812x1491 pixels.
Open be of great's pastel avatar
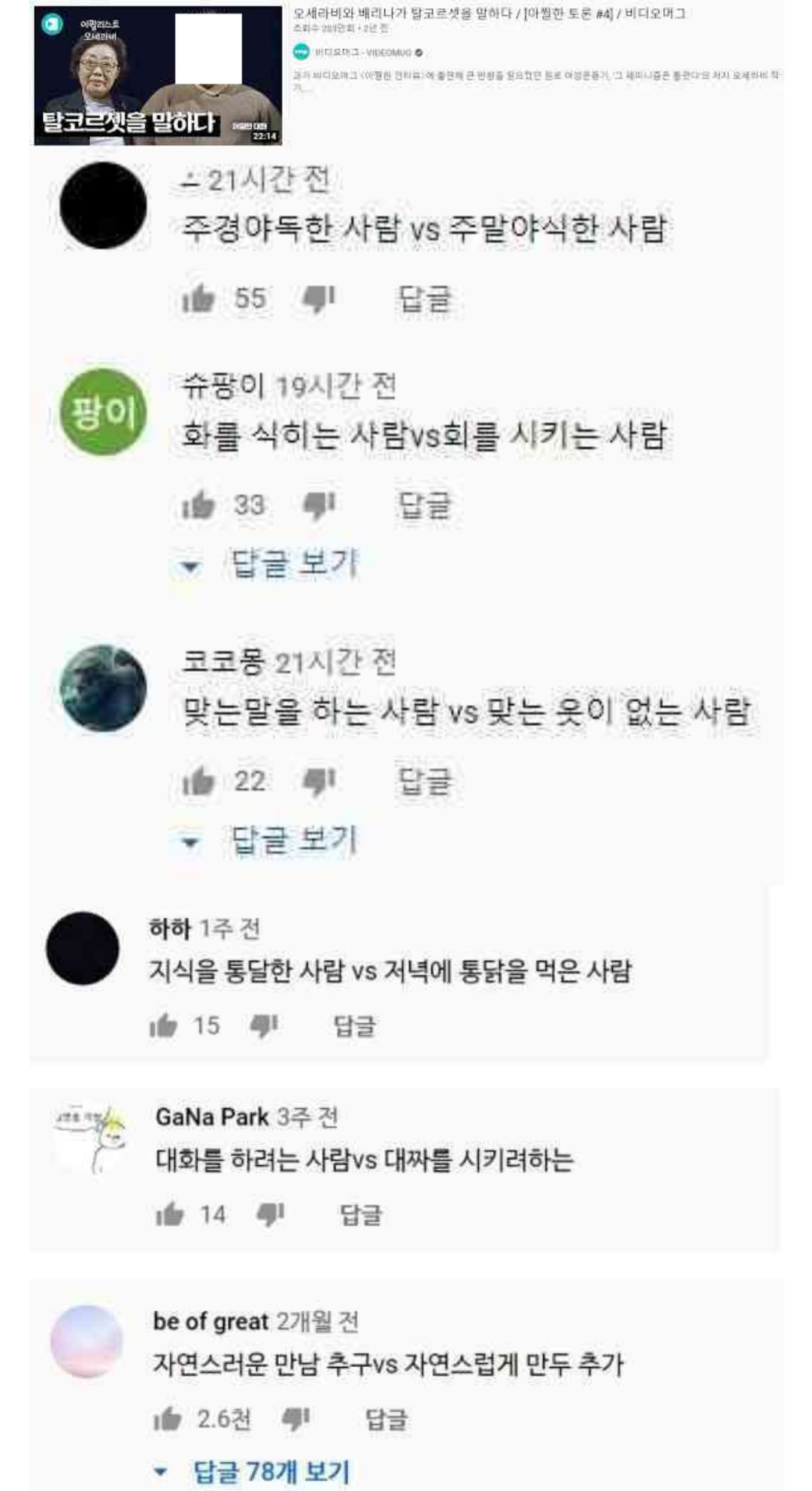tap(86, 1341)
